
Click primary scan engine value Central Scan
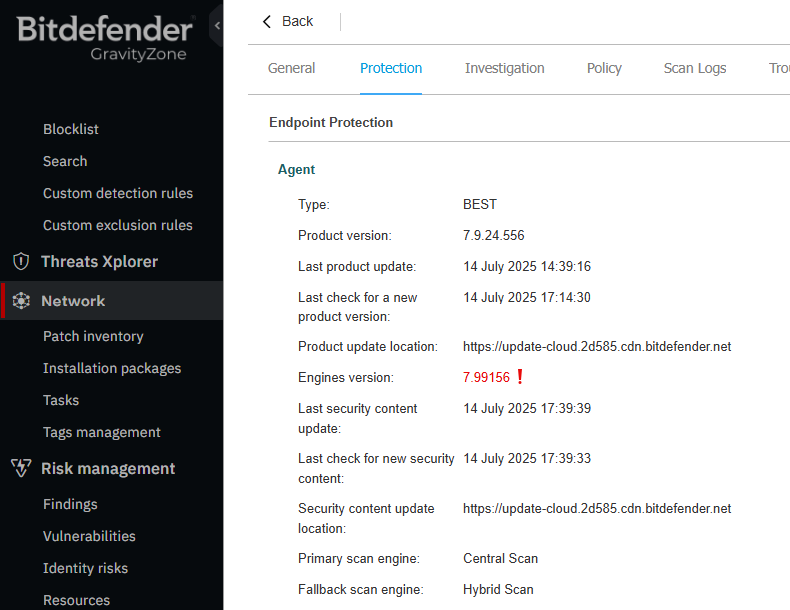(500, 558)
